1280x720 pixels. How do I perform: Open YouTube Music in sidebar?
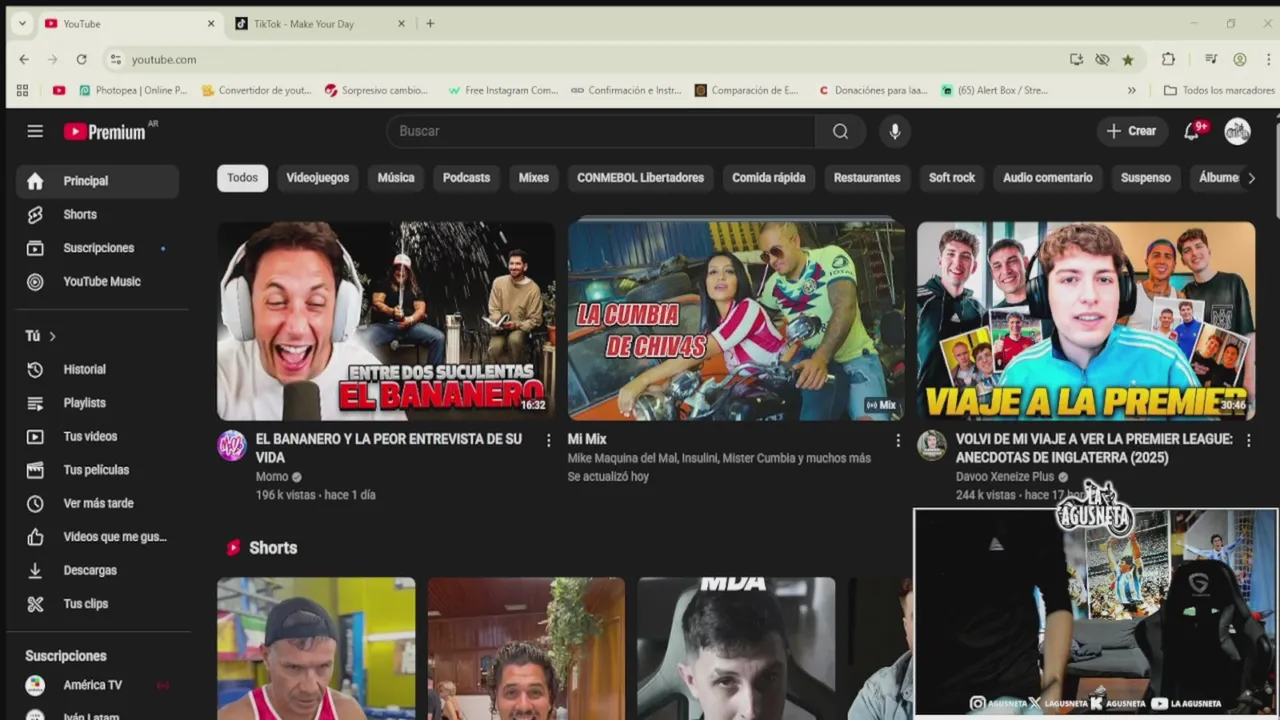pos(97,281)
